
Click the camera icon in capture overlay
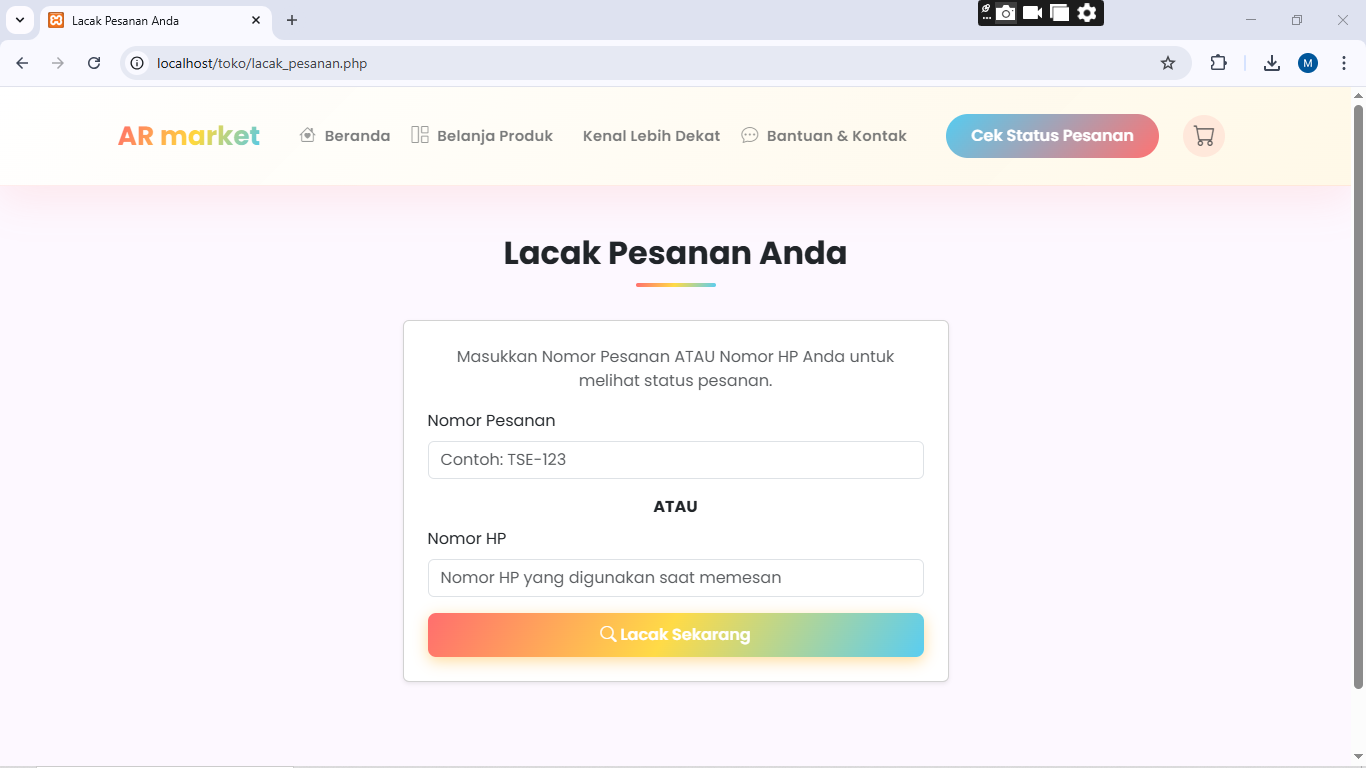(1006, 13)
